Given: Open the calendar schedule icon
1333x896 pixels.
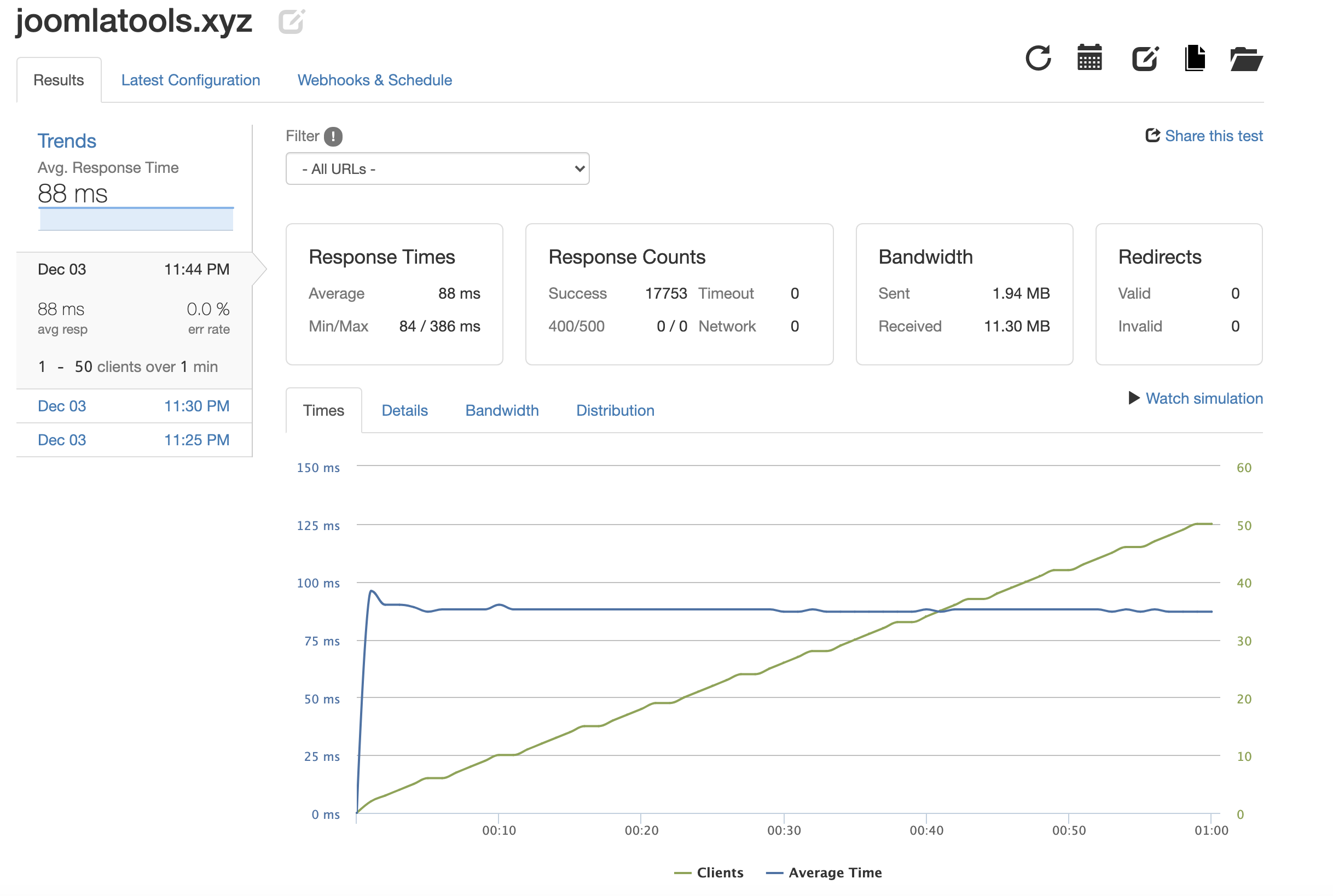Looking at the screenshot, I should coord(1089,58).
